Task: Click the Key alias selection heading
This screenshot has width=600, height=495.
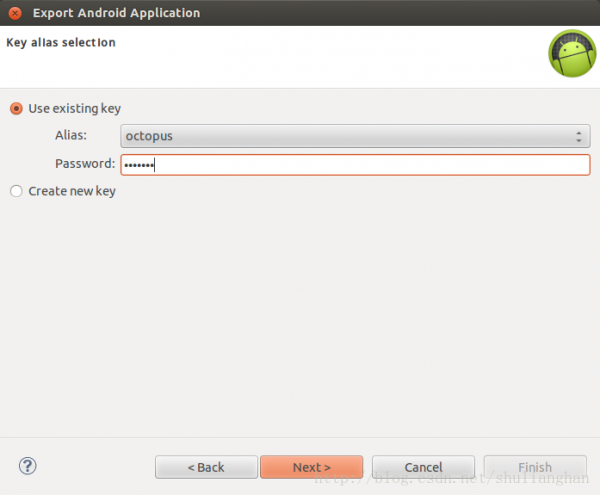Action: (61, 42)
